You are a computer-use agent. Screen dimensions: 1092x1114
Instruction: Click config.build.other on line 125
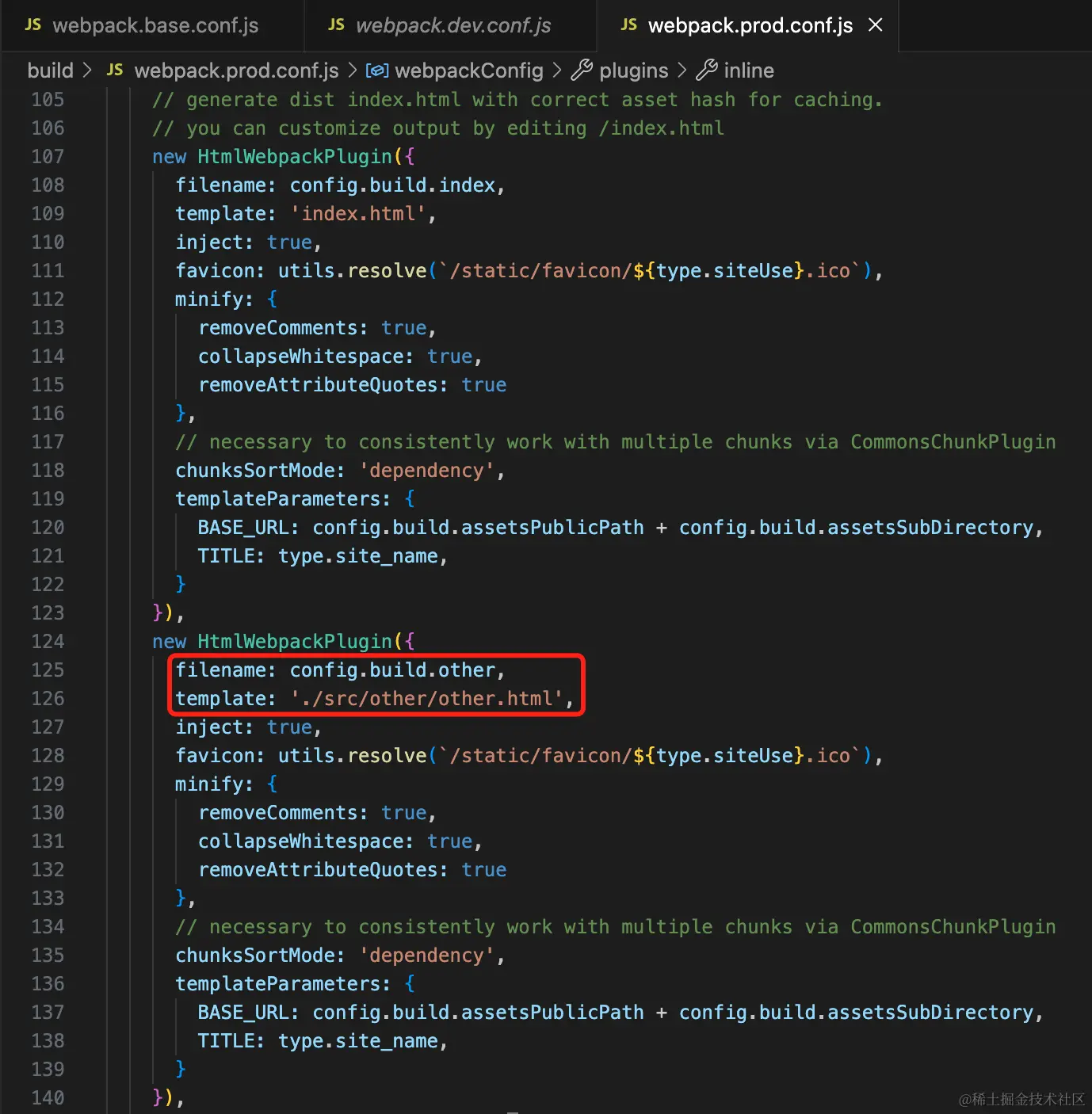[392, 670]
